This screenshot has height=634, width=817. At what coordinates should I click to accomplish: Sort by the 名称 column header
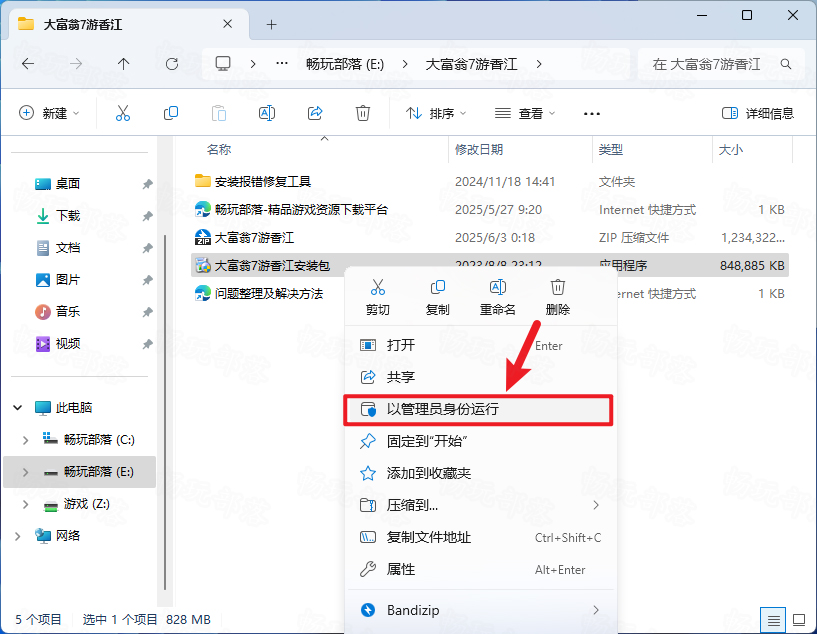(x=219, y=150)
